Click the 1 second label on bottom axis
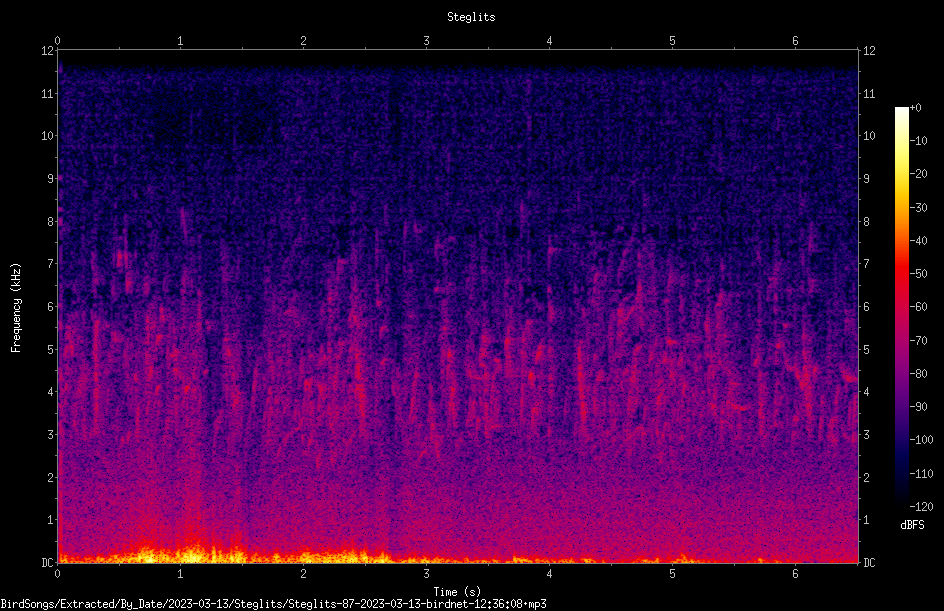Screen dimensions: 944x611 (x=180, y=574)
